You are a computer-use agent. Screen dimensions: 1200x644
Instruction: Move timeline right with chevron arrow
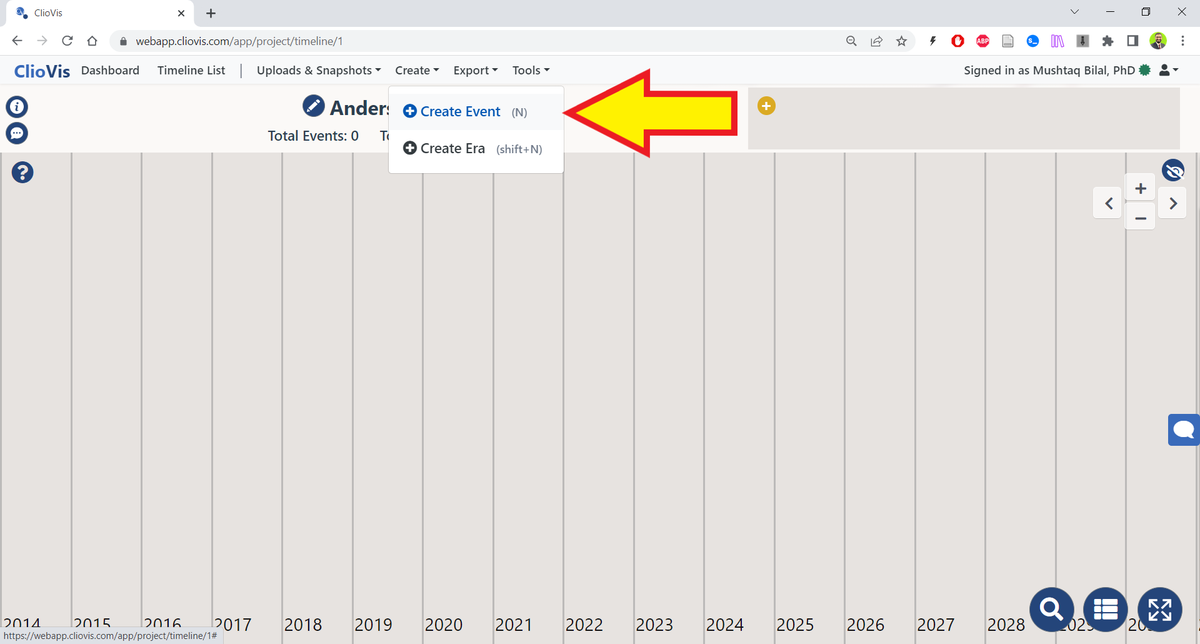pos(1172,203)
